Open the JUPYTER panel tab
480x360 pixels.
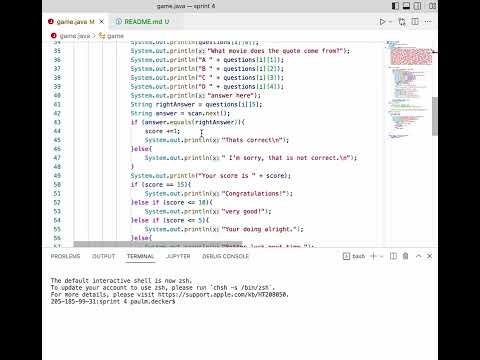tap(178, 256)
